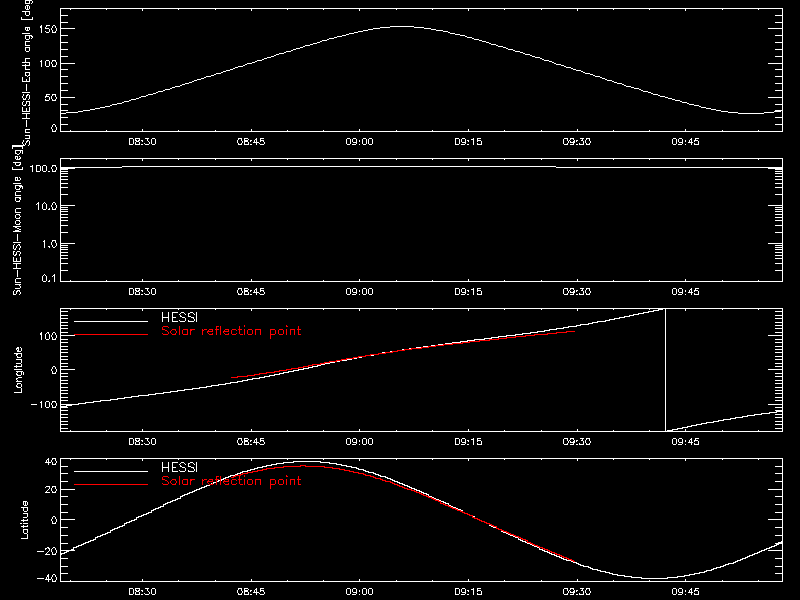
Task: Click red legend line sample in Latitude panel
Action: 111,485
